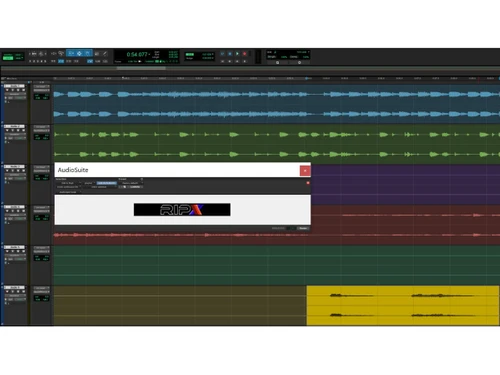500x375 pixels.
Task: Click the right zoom button under Grid and Nudge
Action: click(x=299, y=62)
